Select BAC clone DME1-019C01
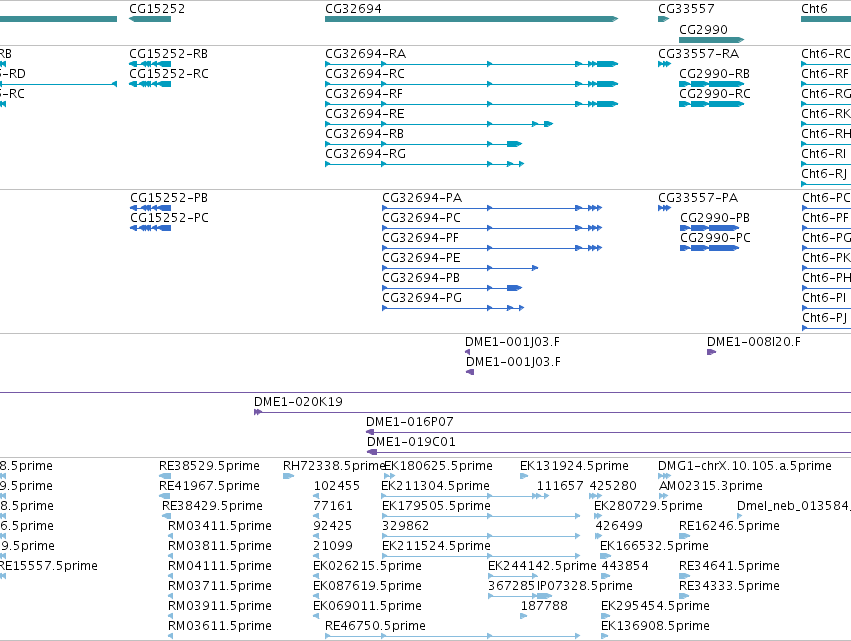 [411, 442]
